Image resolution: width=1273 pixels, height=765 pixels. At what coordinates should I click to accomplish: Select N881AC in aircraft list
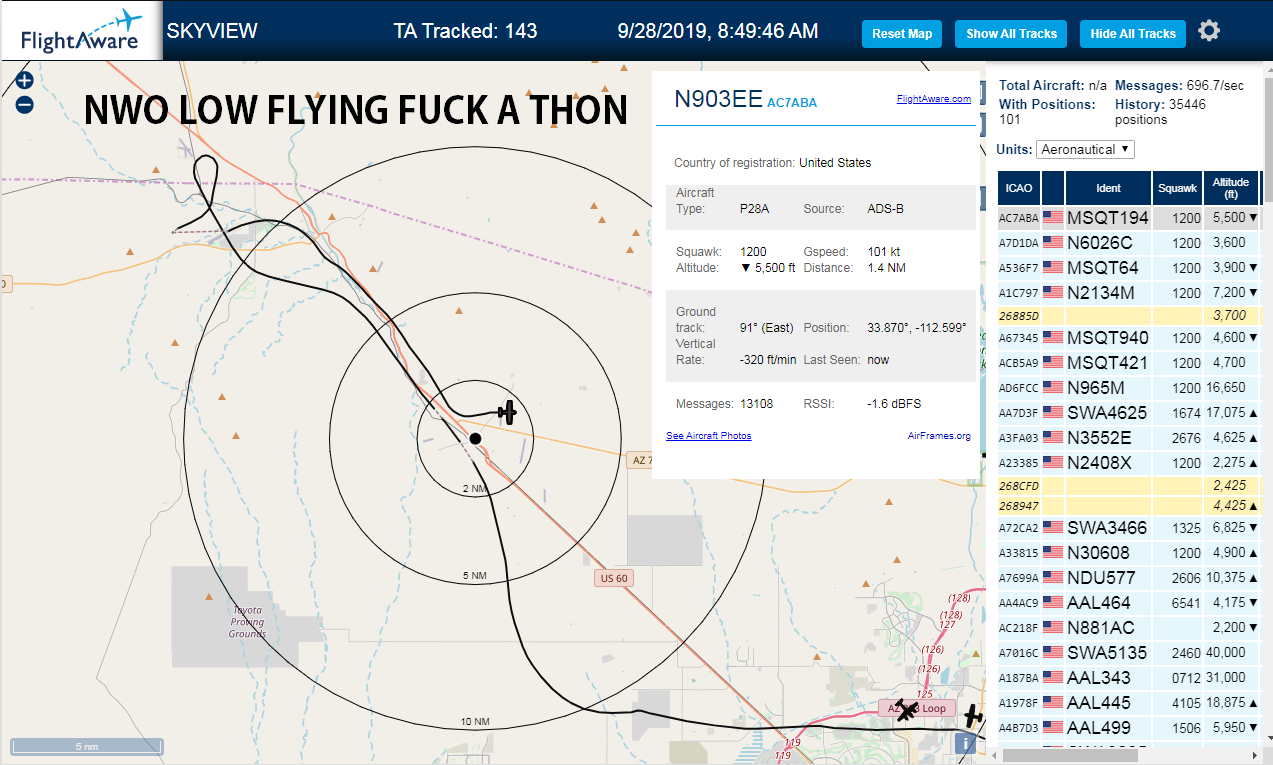coord(1128,627)
